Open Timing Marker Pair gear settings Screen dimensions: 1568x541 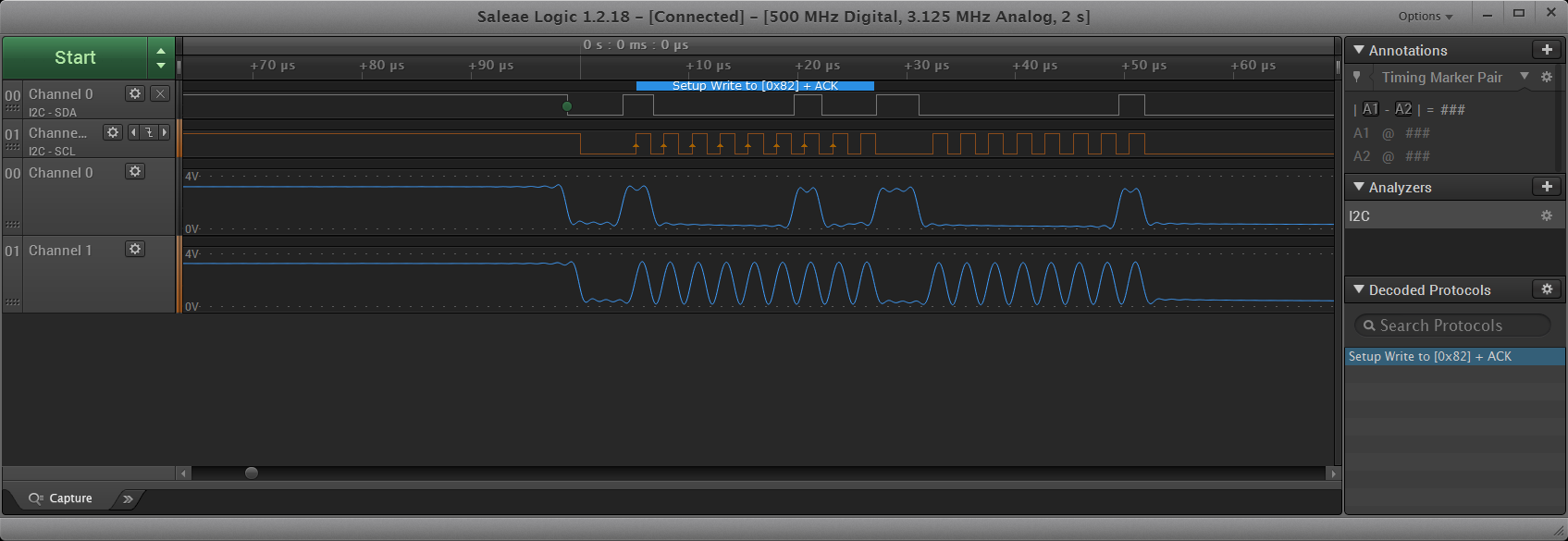coord(1547,77)
